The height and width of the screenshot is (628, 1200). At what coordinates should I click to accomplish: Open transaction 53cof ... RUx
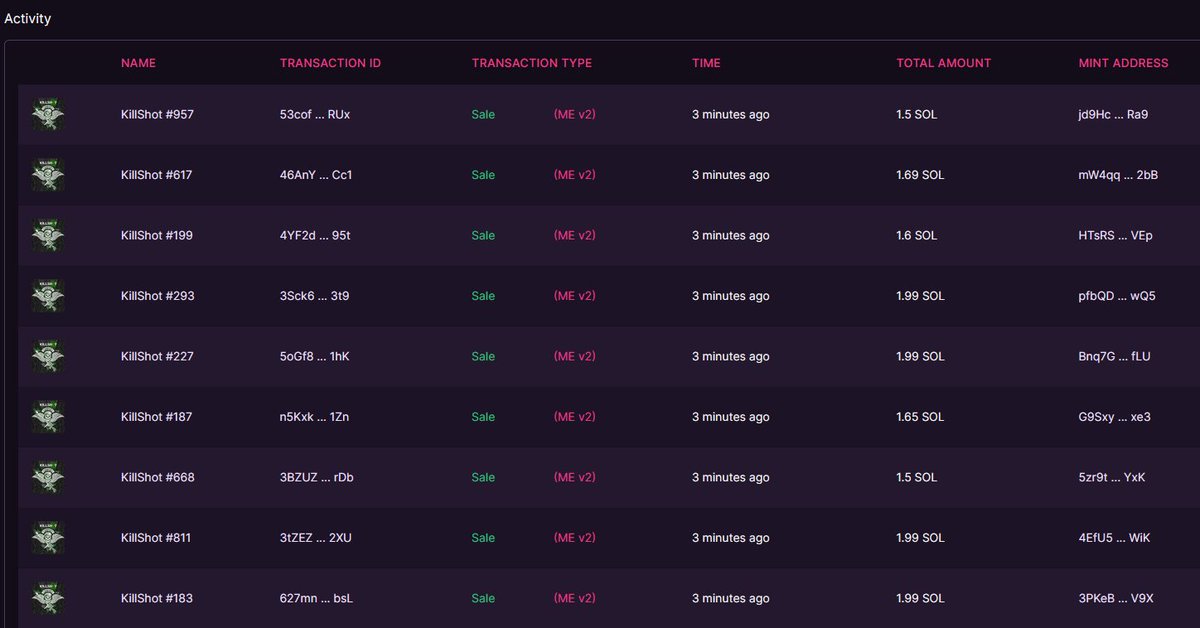click(315, 114)
